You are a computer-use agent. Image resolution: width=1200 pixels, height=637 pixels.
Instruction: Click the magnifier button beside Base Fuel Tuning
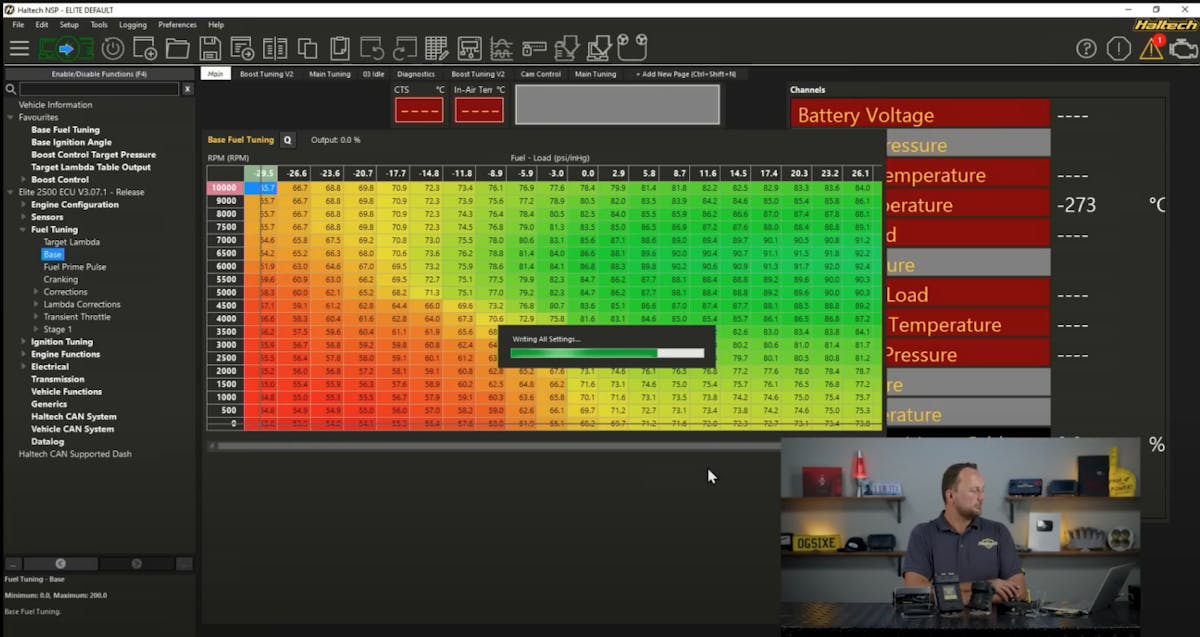288,140
